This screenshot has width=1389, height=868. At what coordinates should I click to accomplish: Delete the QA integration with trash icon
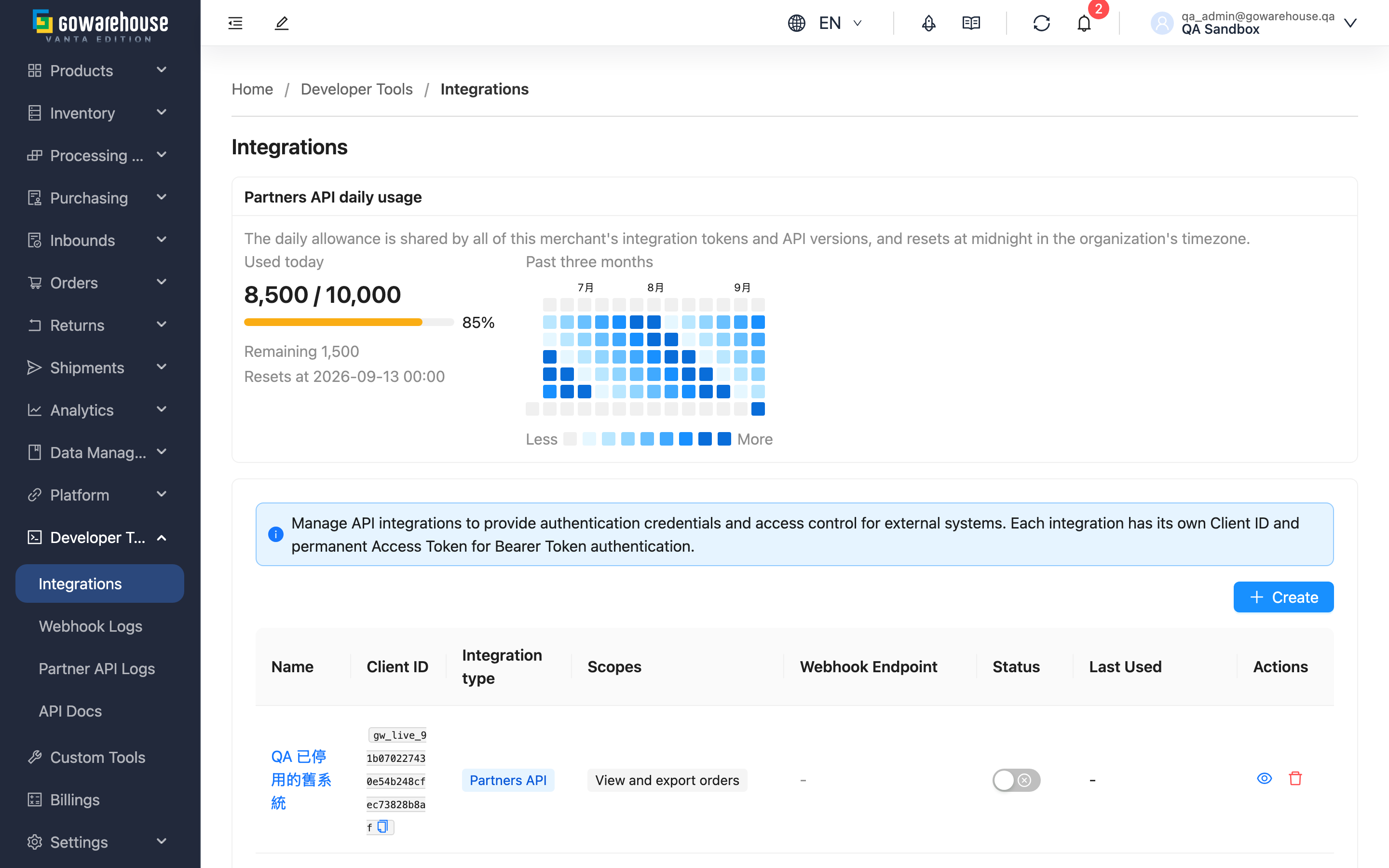tap(1295, 778)
